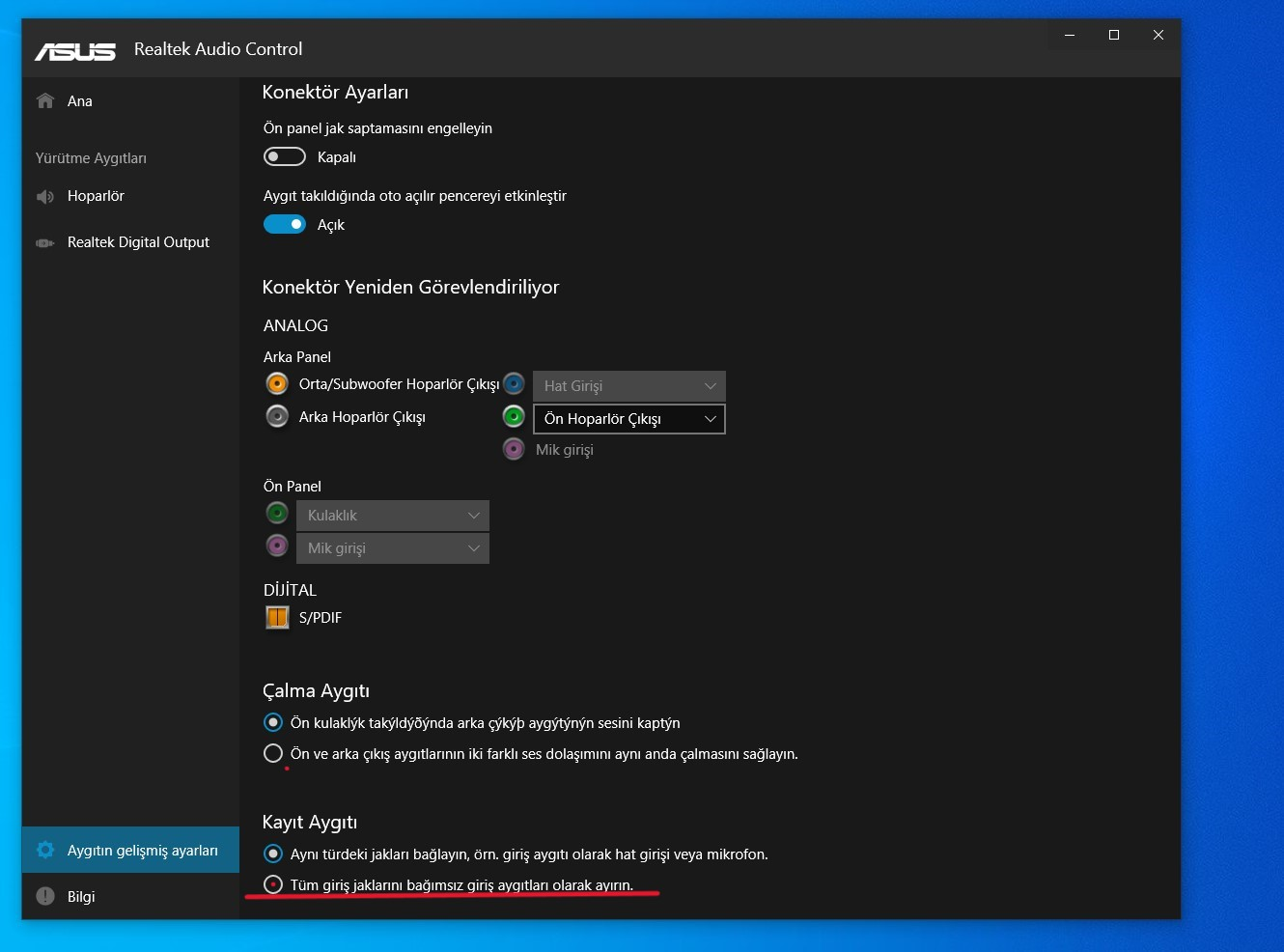Click the Ön Panel label
The image size is (1284, 952).
pyautogui.click(x=293, y=486)
